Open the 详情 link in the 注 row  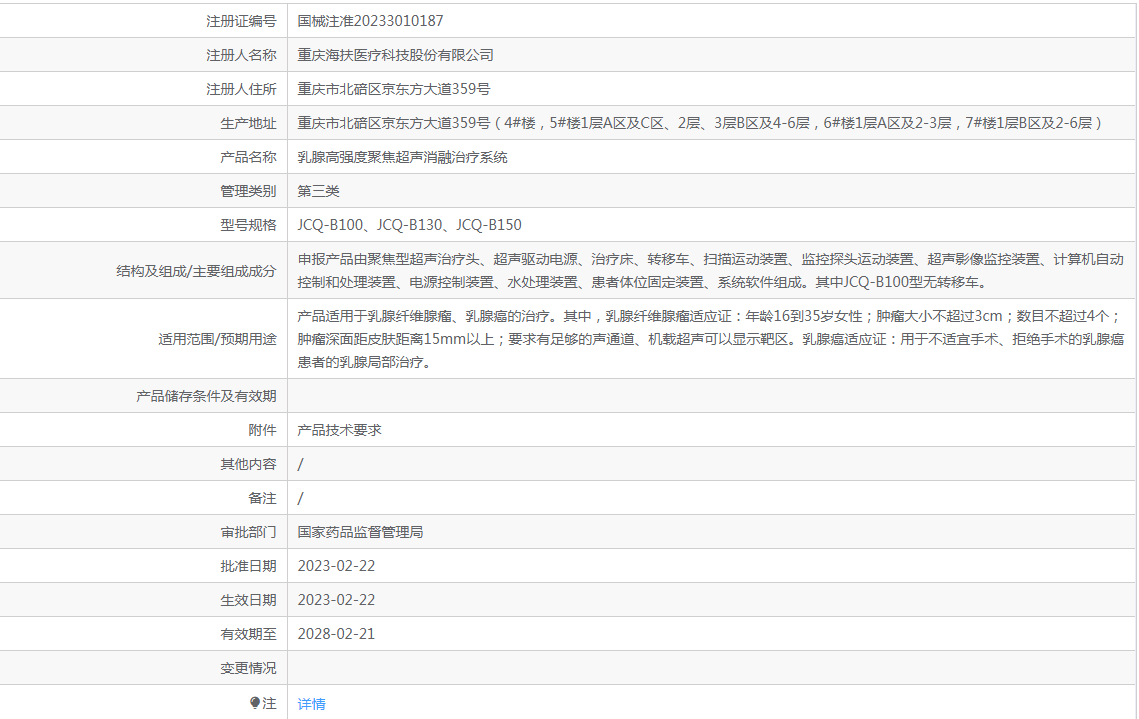pyautogui.click(x=312, y=704)
